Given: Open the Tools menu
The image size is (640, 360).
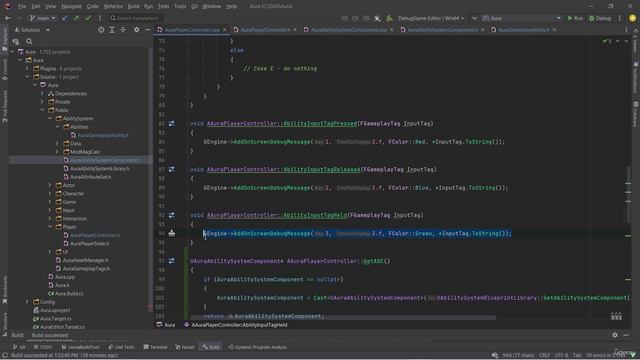Looking at the screenshot, I should (x=180, y=6).
